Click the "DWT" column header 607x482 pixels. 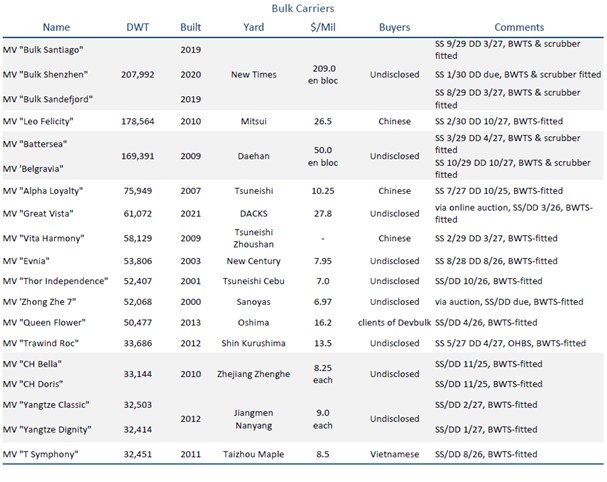pos(139,27)
